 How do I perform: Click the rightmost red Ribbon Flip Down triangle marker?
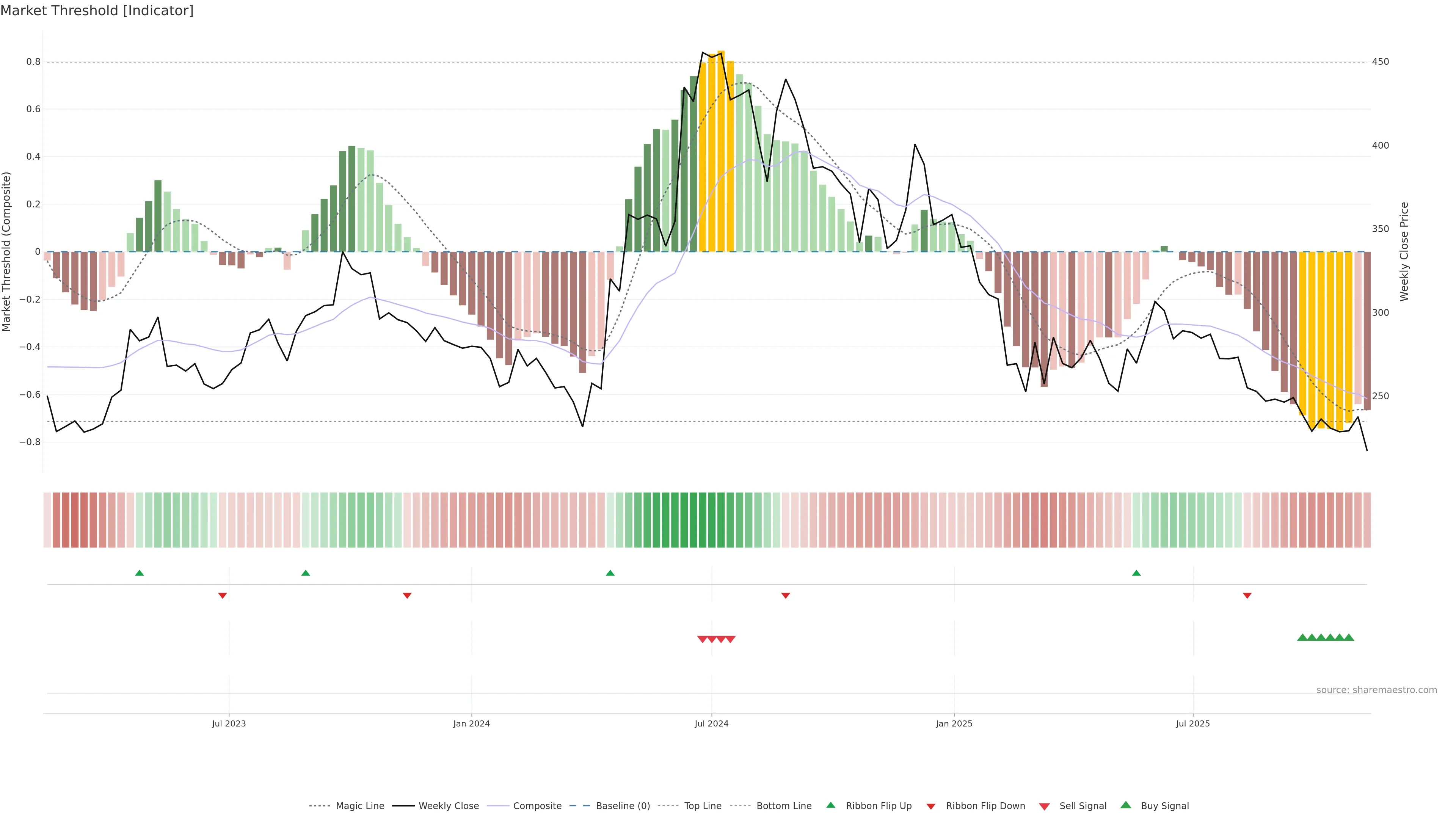(1247, 595)
